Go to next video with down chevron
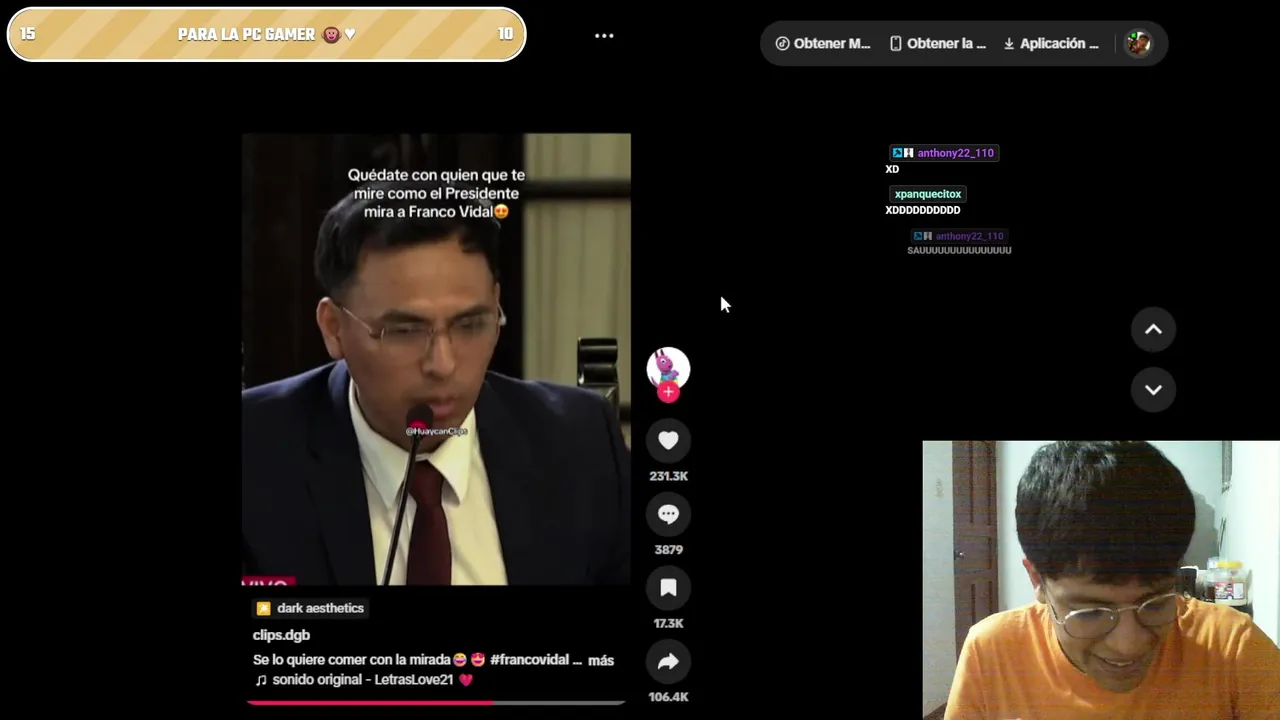The image size is (1280, 720). [x=1153, y=389]
